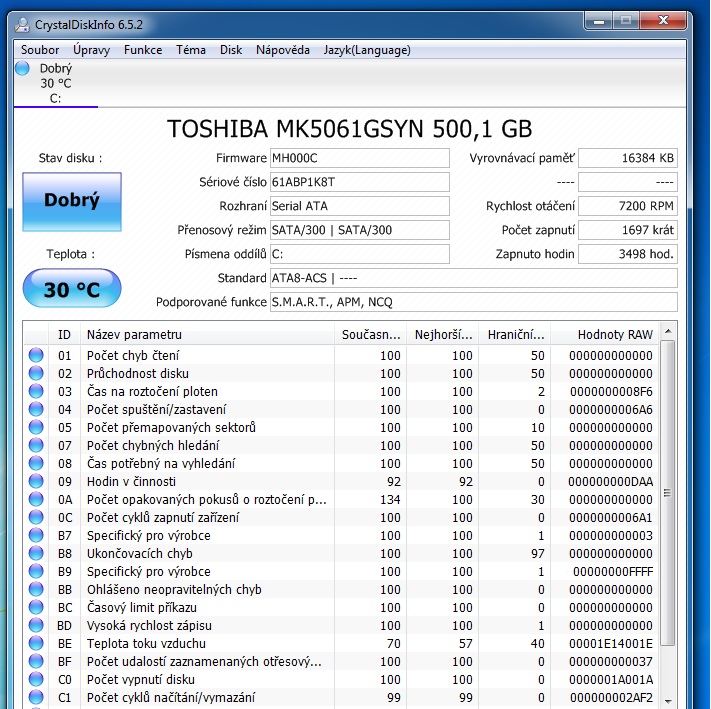Click status orb for ID B7 row

(36, 535)
